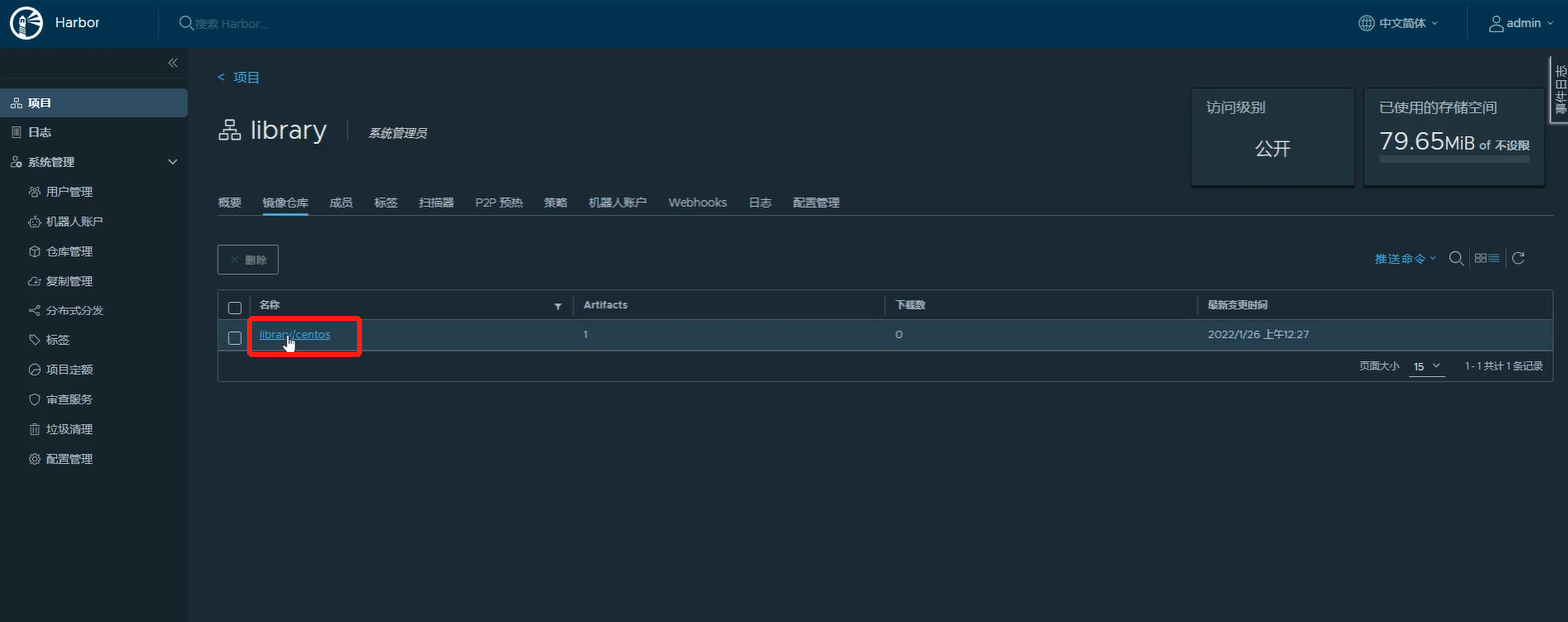Click the 公开 access level text
This screenshot has height=622, width=1568.
point(1273,149)
